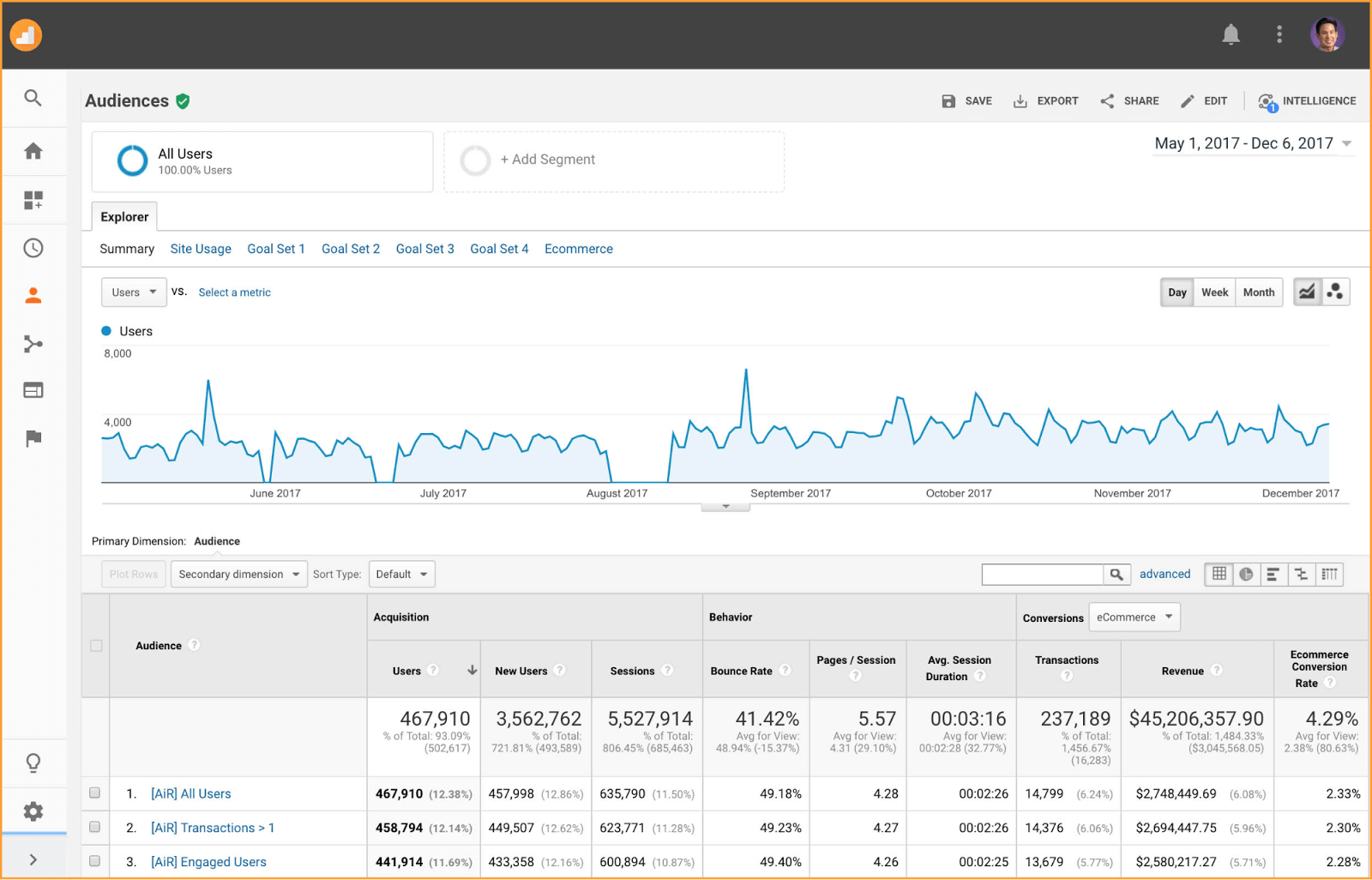Click the table search input field
This screenshot has width=1372, height=880.
(1042, 574)
